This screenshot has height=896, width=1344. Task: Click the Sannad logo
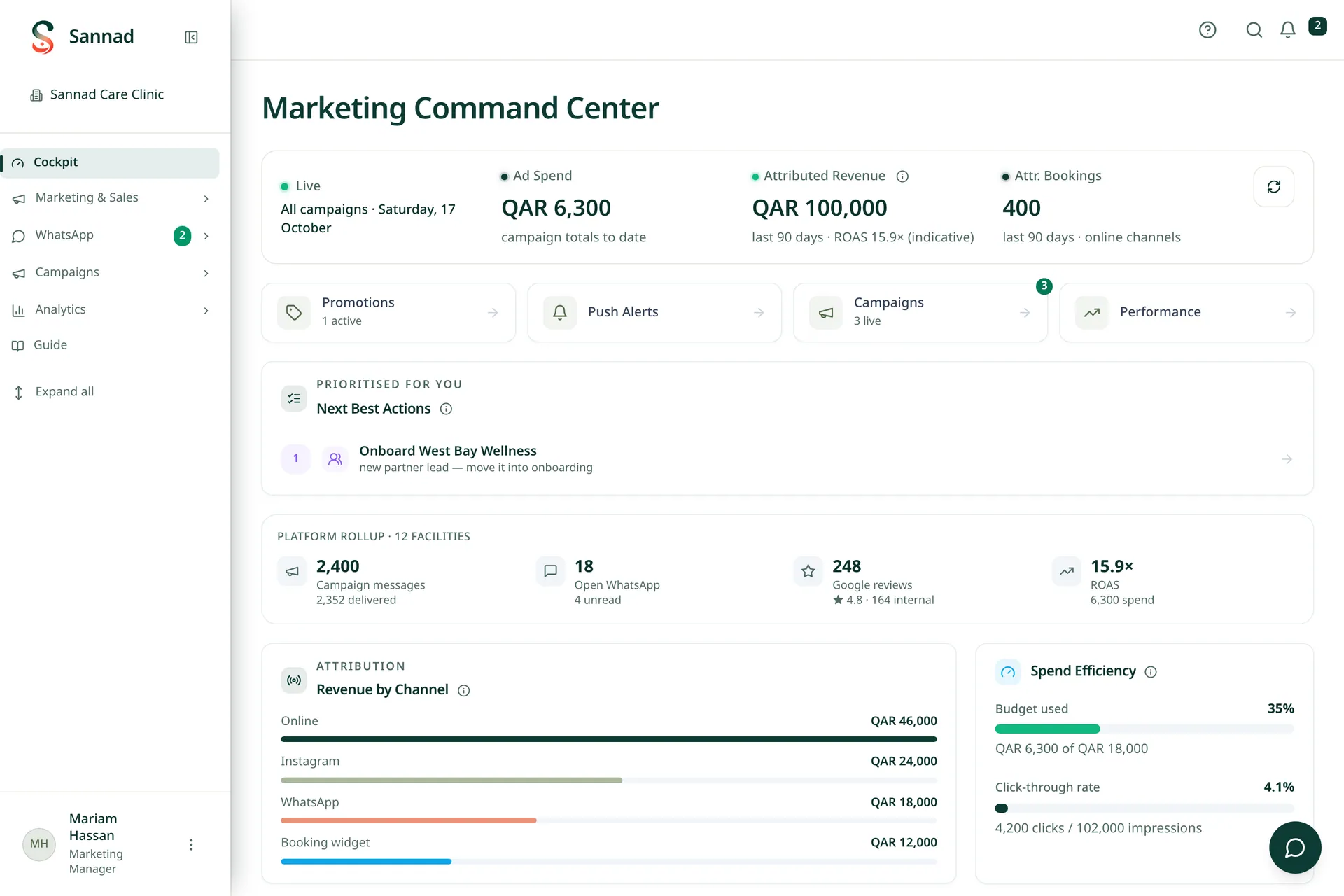coord(43,37)
